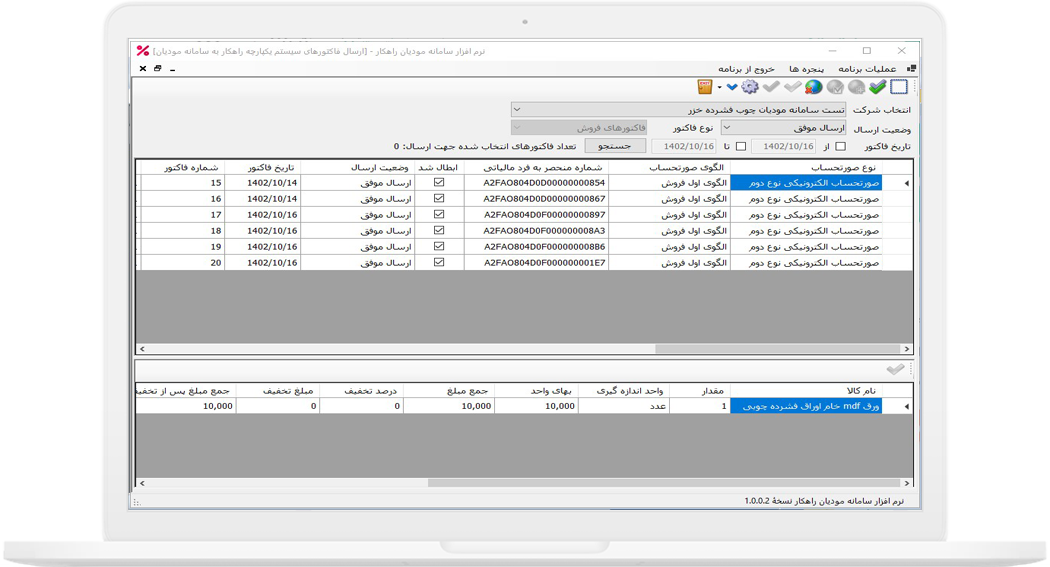Enable the 'از' from-date checkbox
Image resolution: width=1050 pixels, height=567 pixels.
point(840,146)
